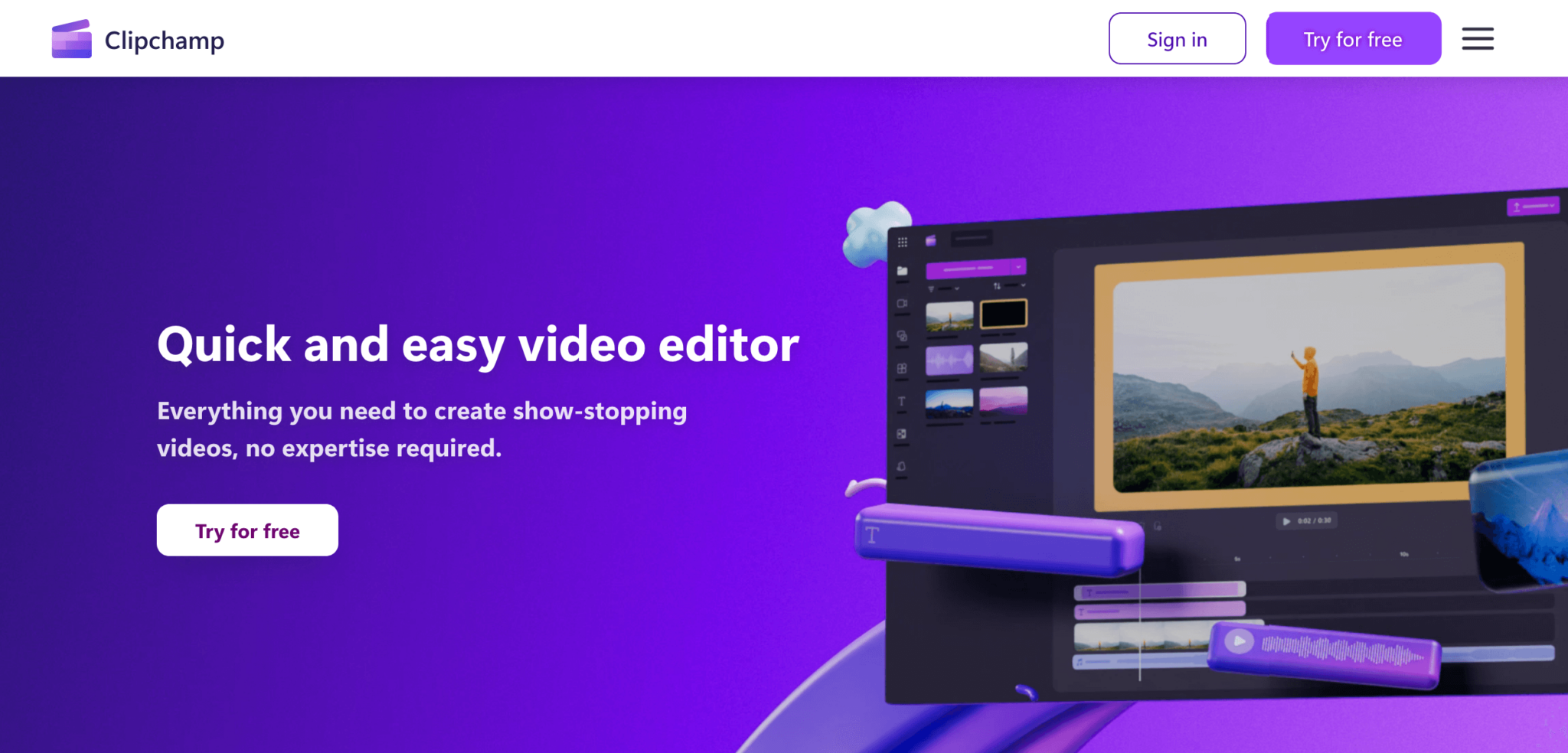
Task: Select the camera record icon in sidebar
Action: coord(902,304)
